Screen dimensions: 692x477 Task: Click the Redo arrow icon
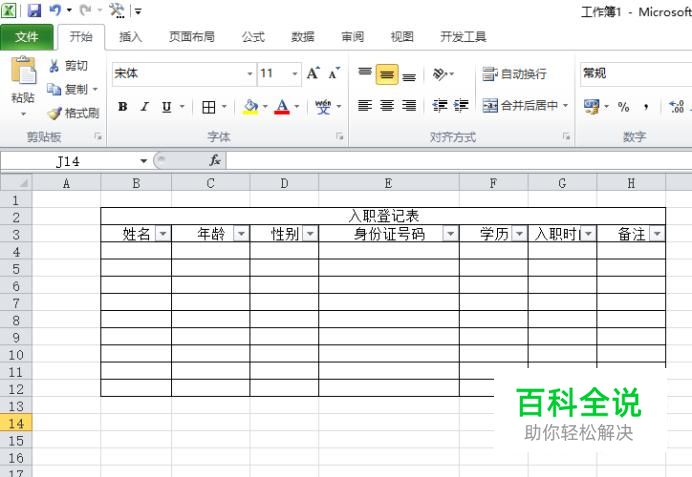click(x=86, y=10)
